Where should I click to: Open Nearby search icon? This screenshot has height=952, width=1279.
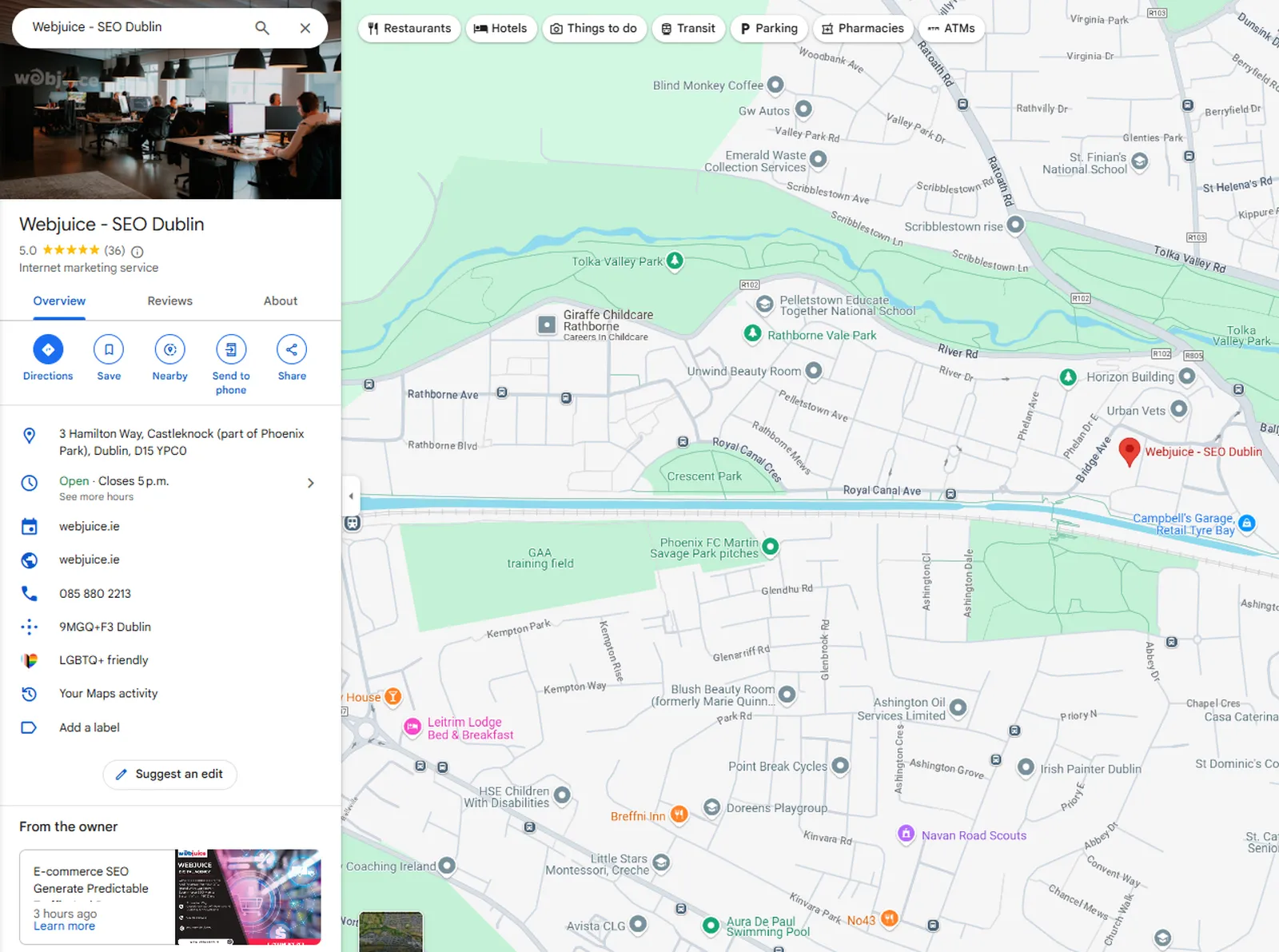tap(169, 349)
